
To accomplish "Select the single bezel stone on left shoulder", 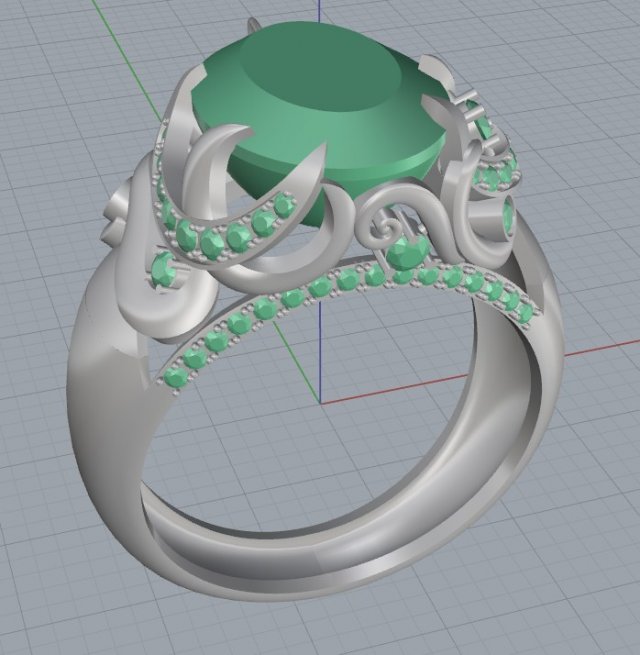I will click(x=160, y=268).
